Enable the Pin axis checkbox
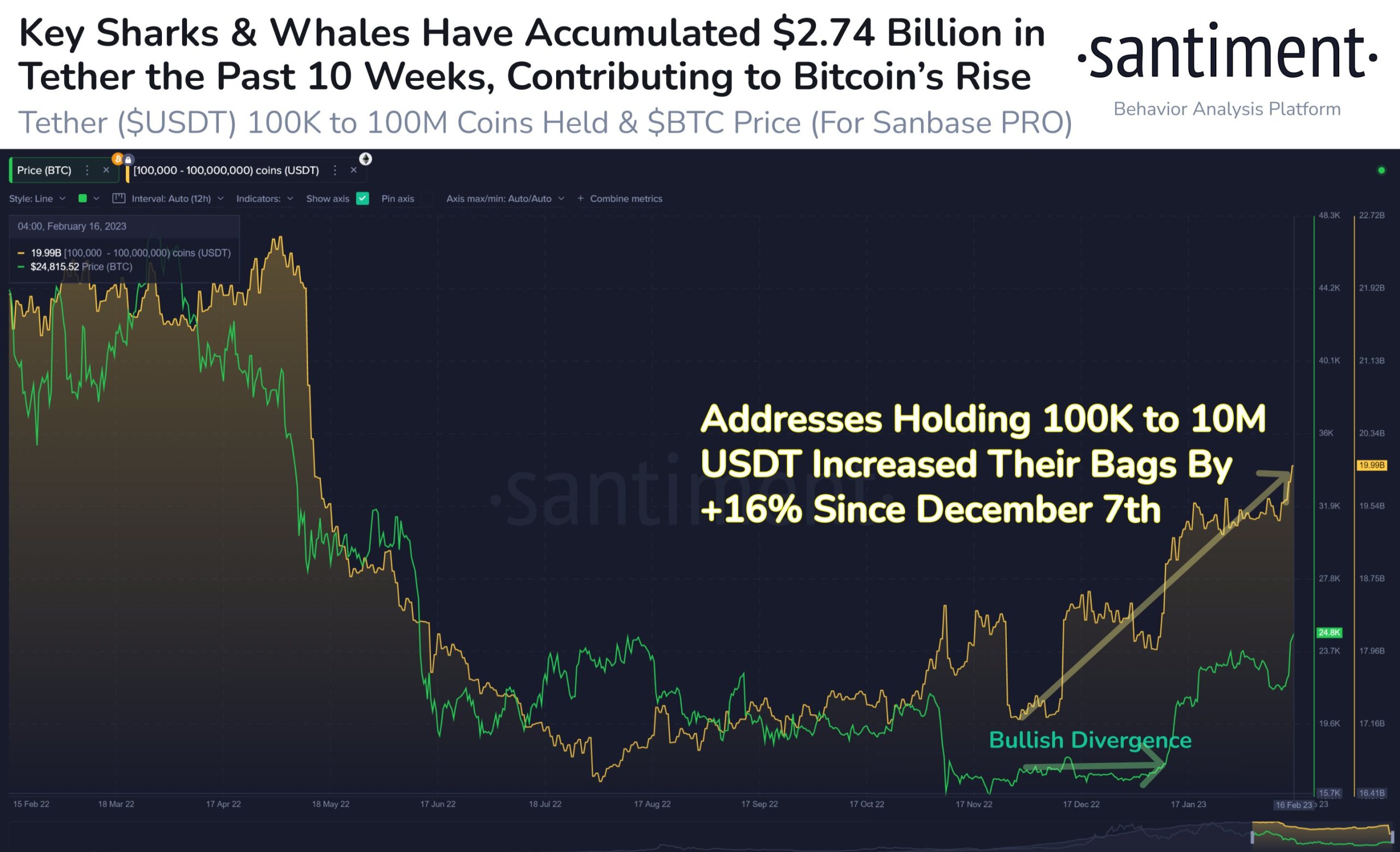Screen dimensions: 1400x852 [427, 199]
